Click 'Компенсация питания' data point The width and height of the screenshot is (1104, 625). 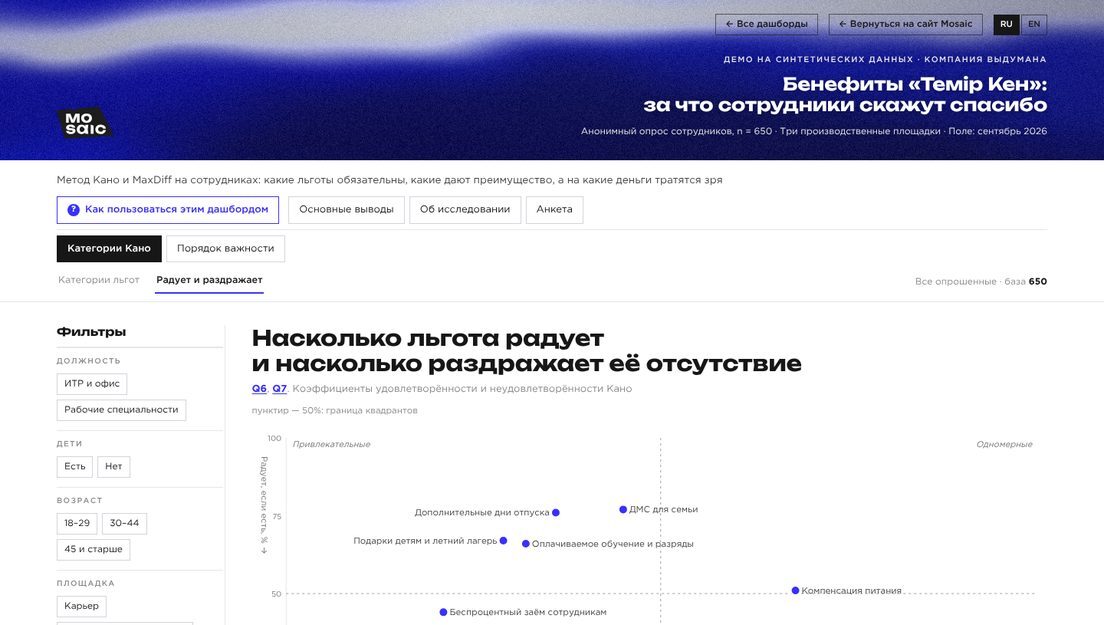[x=795, y=591]
